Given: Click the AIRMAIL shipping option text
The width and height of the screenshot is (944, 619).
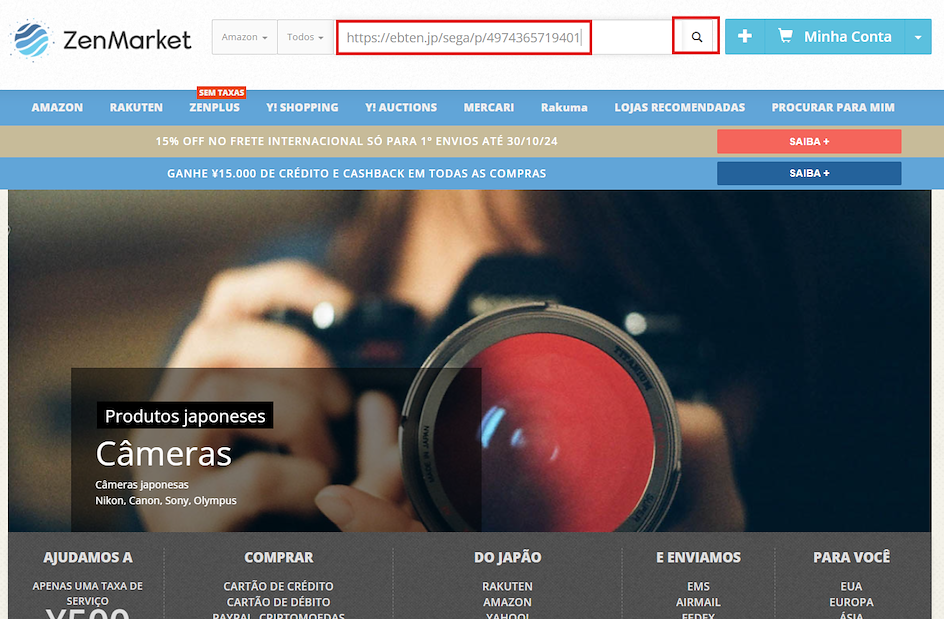Looking at the screenshot, I should pos(698,602).
